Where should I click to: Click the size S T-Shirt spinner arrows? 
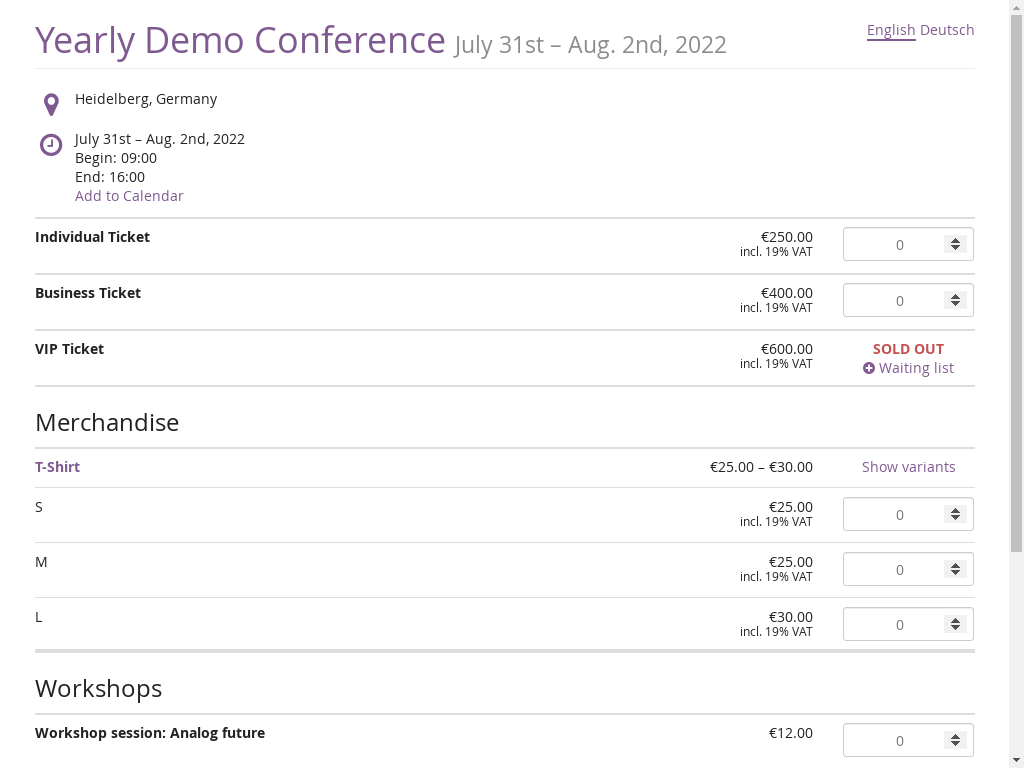[955, 514]
